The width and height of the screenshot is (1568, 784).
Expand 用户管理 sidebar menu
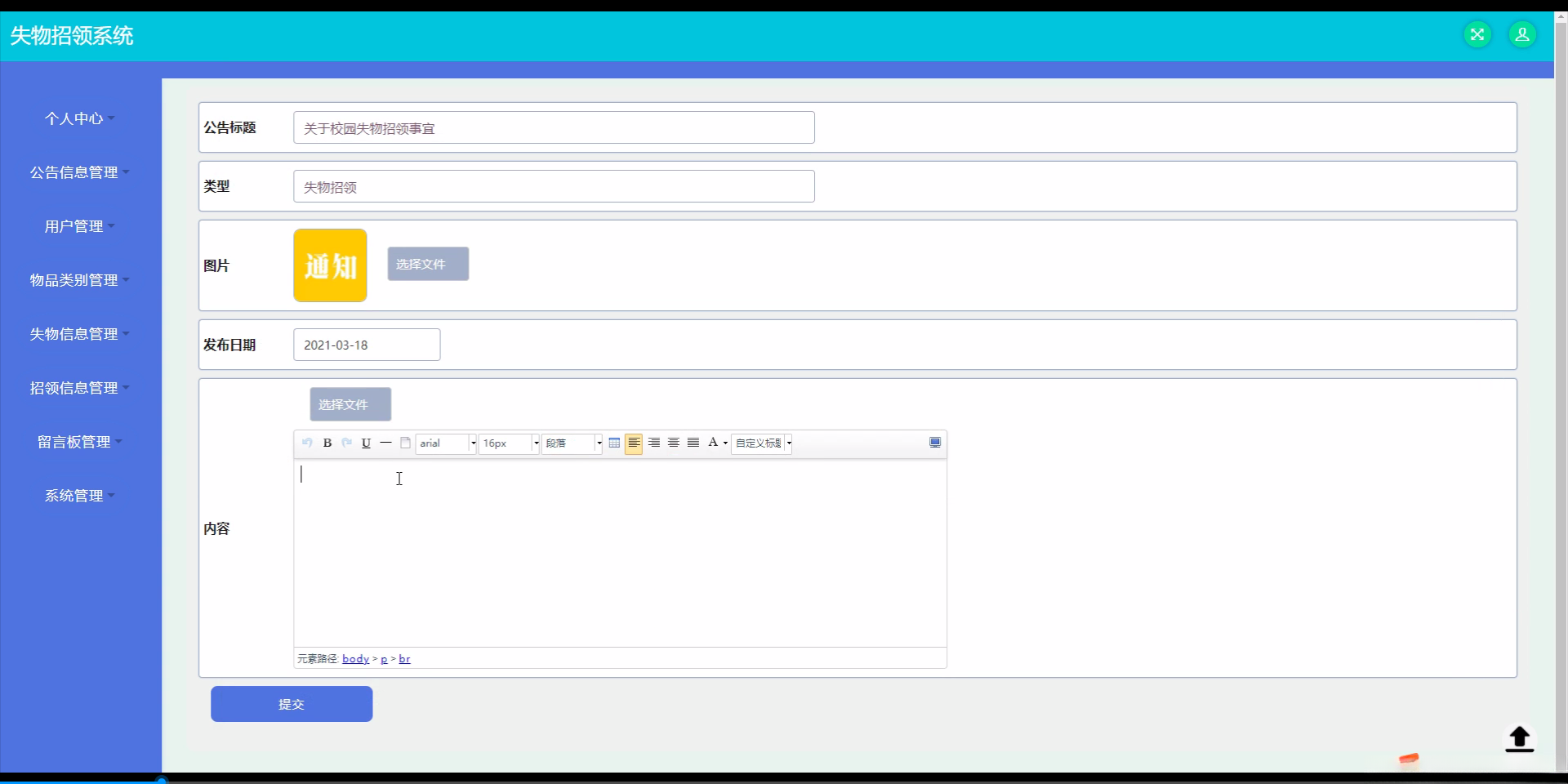click(x=80, y=226)
